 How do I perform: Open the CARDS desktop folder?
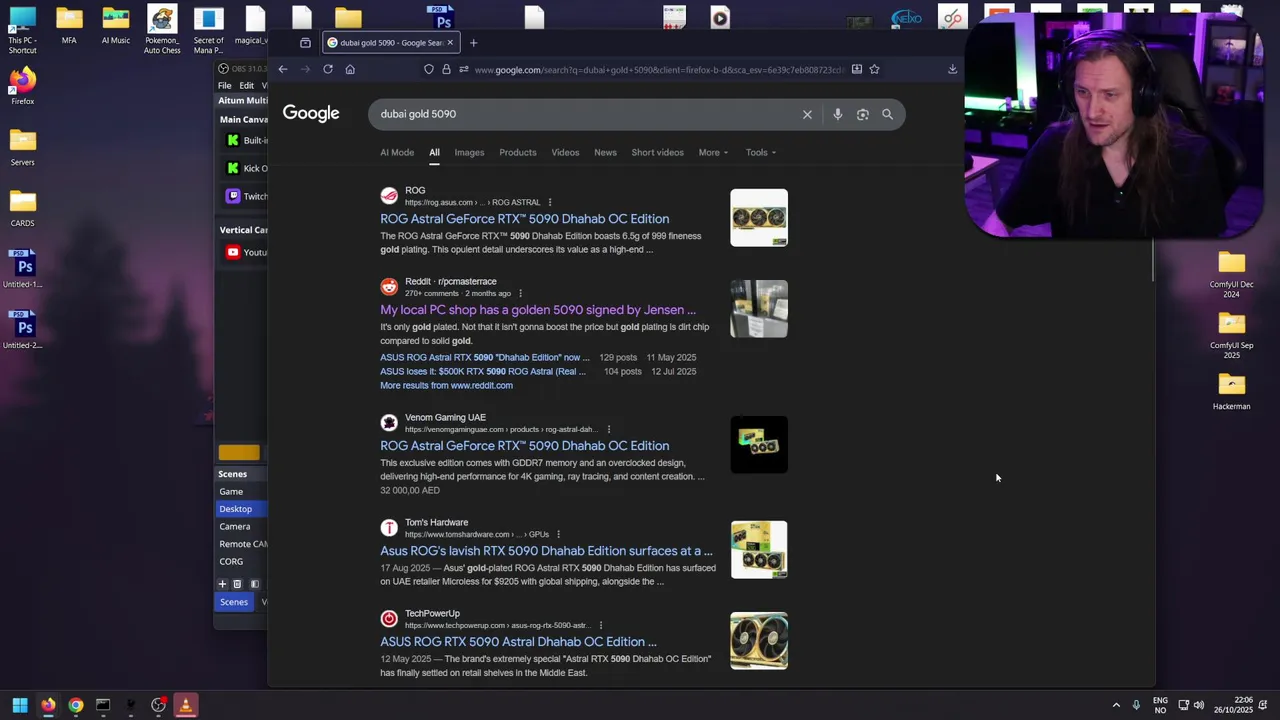22,208
